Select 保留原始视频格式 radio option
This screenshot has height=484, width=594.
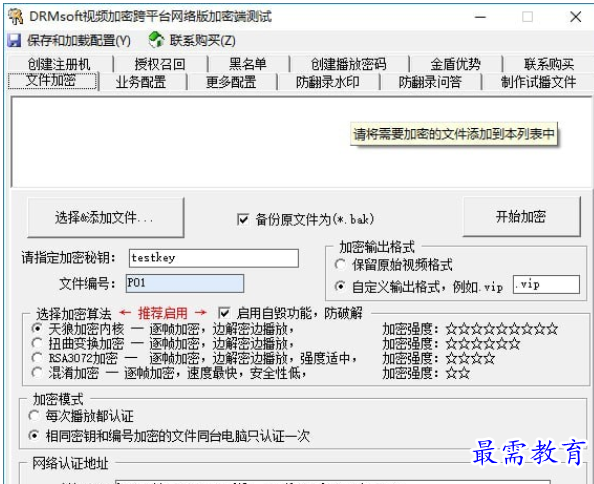coord(340,264)
